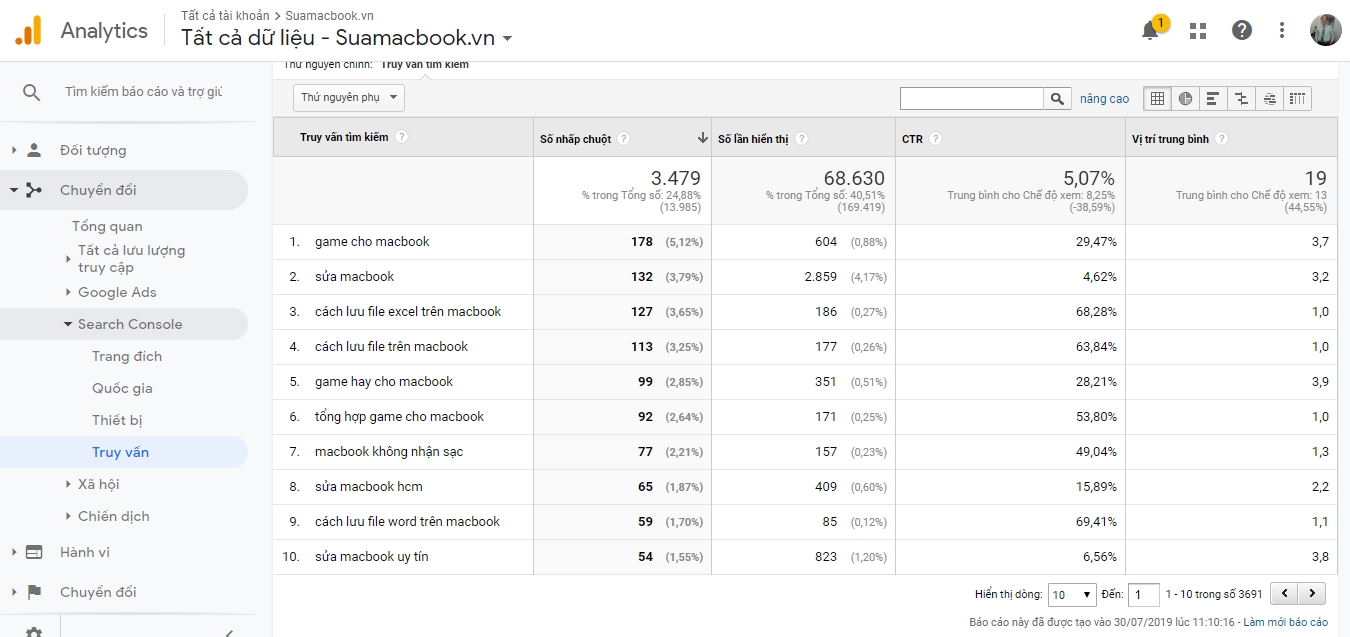Click the nâng cao advanced filter link
This screenshot has width=1350, height=637.
(1104, 99)
